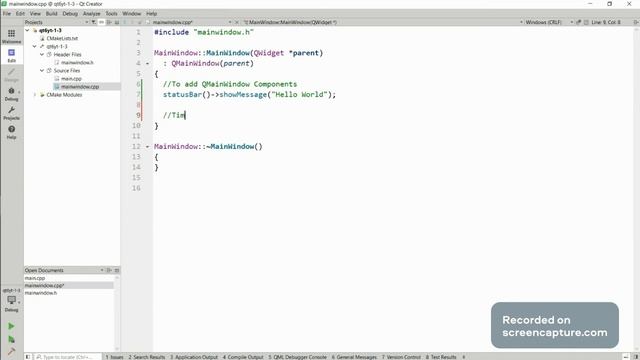The image size is (640, 360).
Task: Expand the CMake Modules node
Action: [x=35, y=95]
